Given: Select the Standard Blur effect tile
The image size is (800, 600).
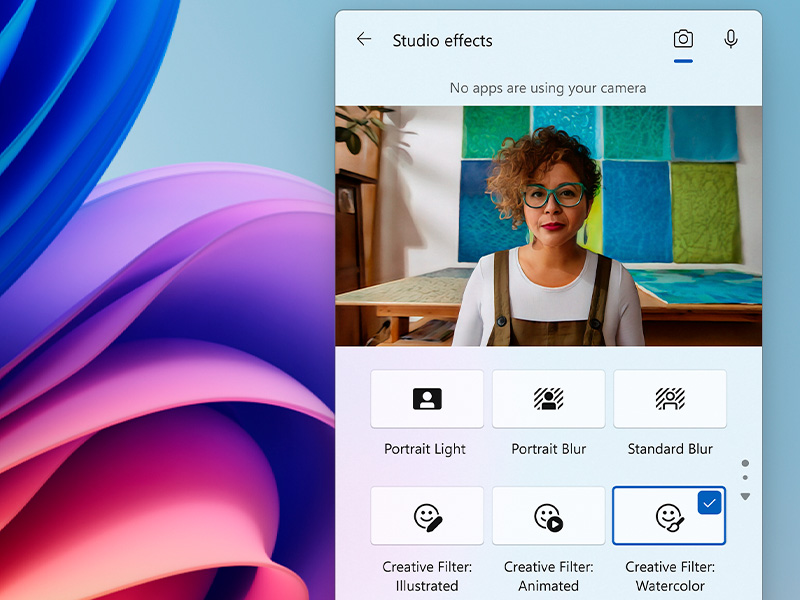Looking at the screenshot, I should pos(670,399).
